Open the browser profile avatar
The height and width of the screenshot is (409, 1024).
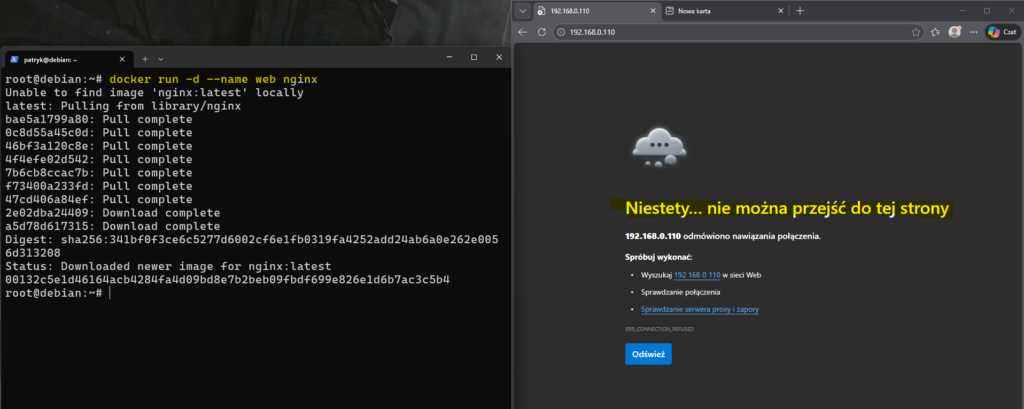[x=955, y=32]
